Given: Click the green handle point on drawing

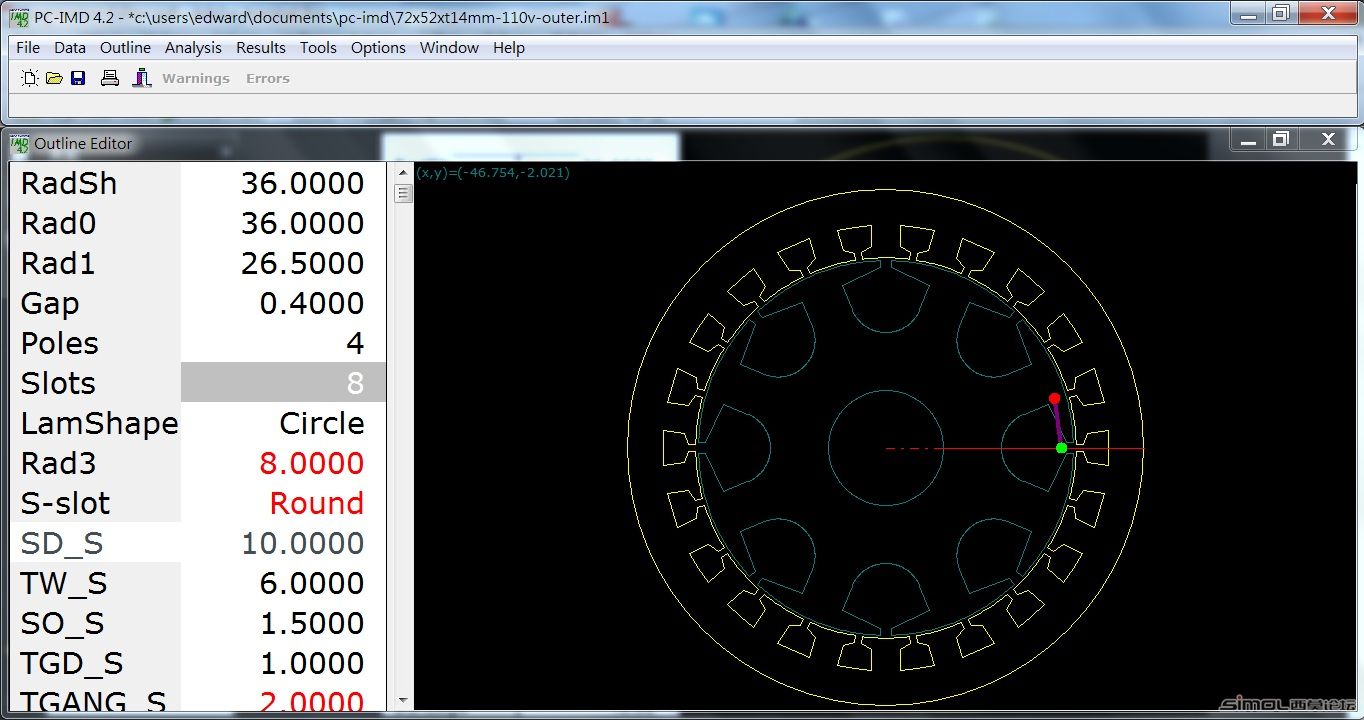Looking at the screenshot, I should pos(1061,447).
